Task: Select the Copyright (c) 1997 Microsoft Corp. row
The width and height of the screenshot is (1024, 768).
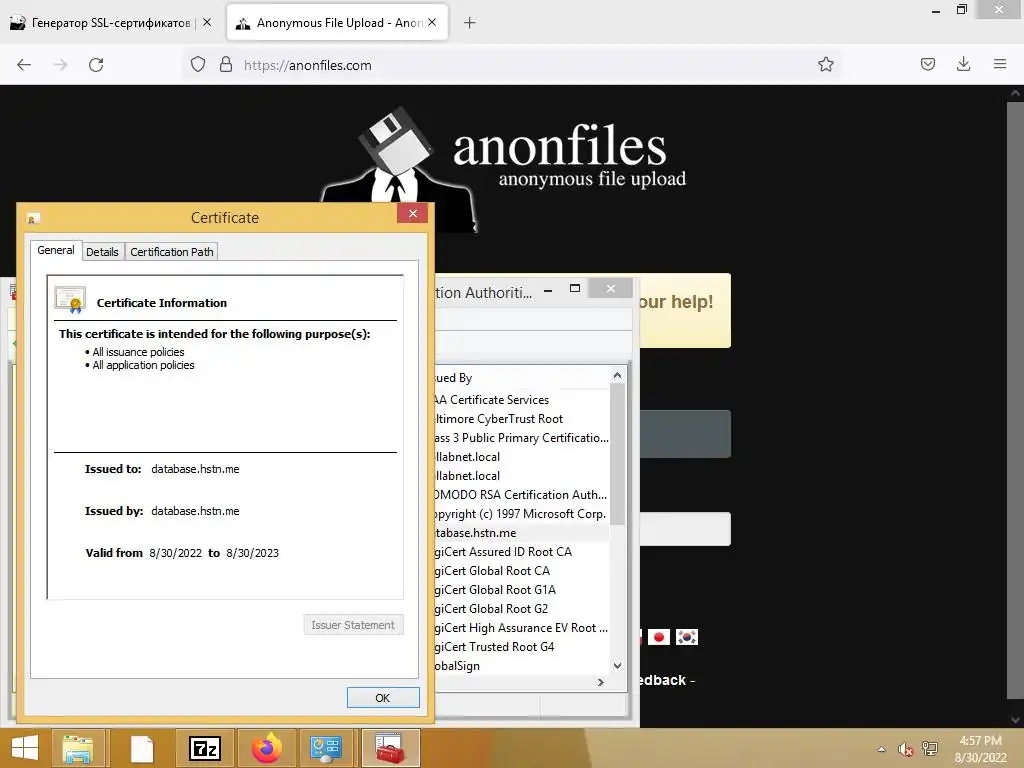Action: 521,514
